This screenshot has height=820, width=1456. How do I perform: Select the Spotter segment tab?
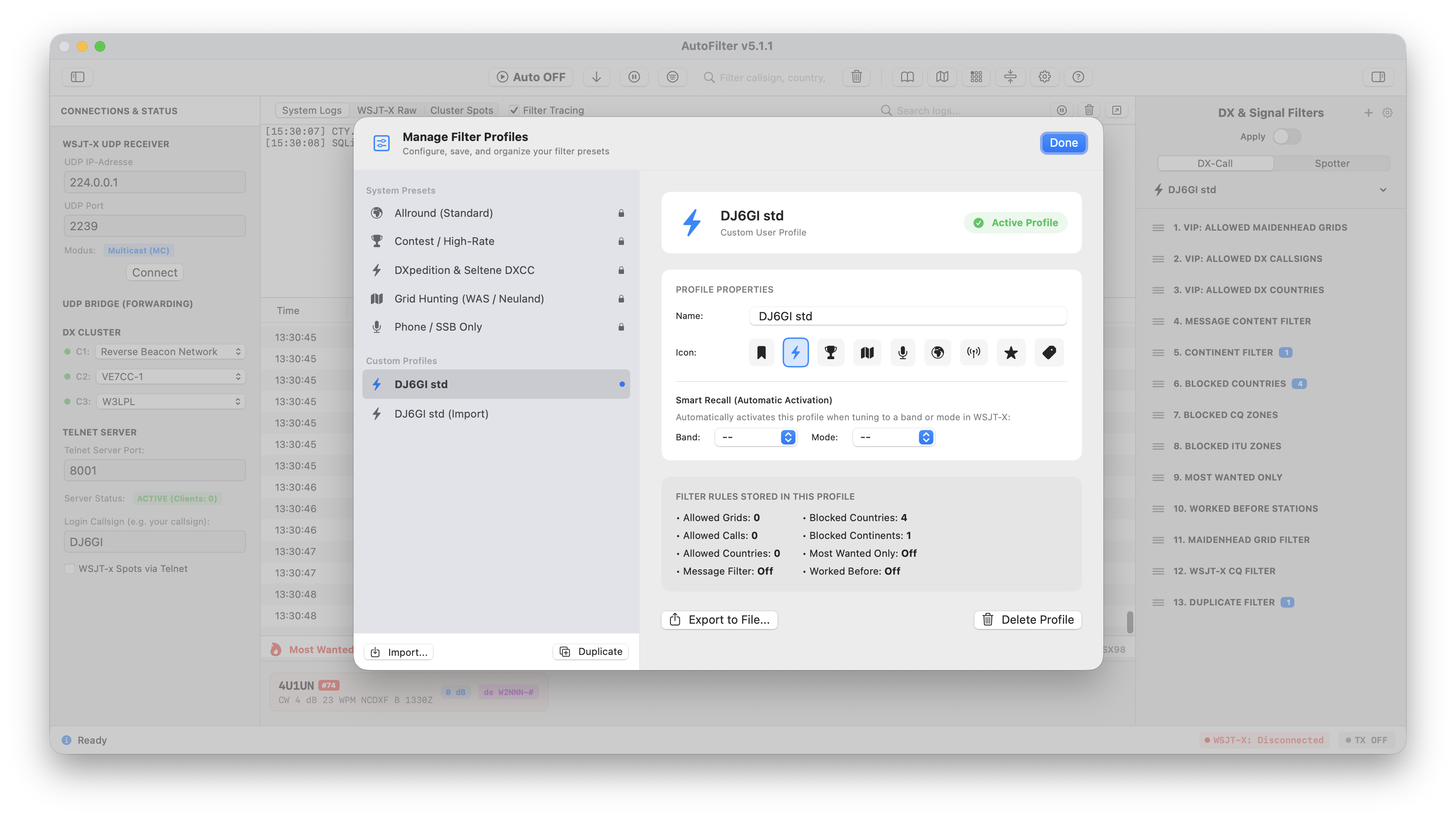1331,163
